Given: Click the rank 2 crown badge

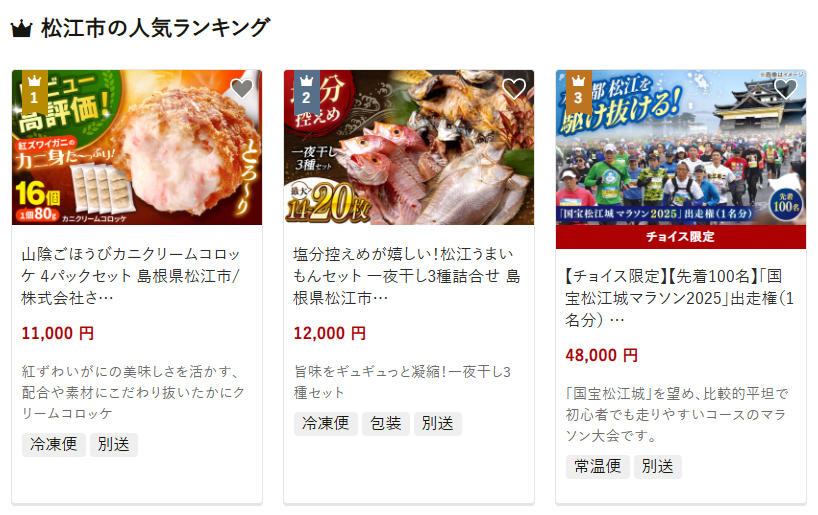Looking at the screenshot, I should [307, 92].
